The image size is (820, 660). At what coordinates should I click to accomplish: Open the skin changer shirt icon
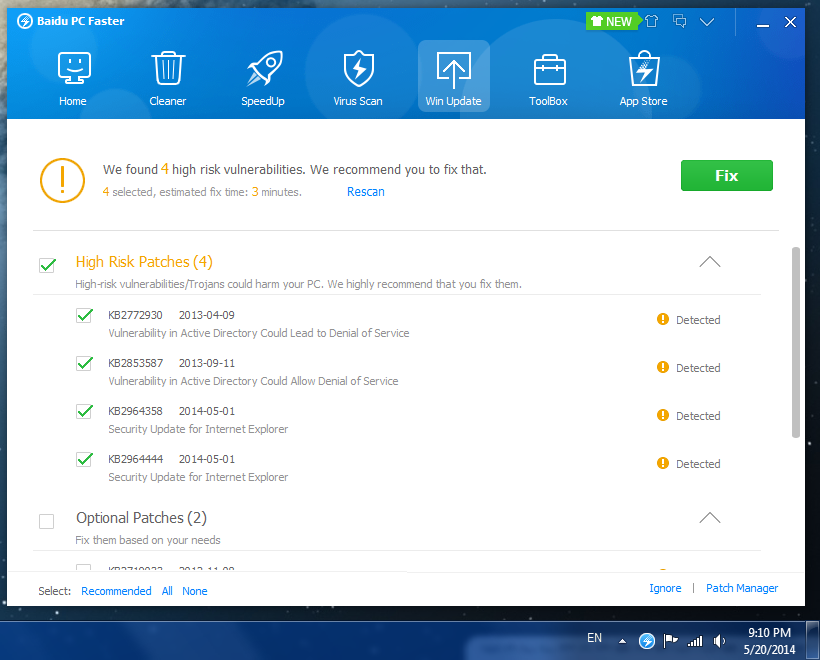[652, 21]
